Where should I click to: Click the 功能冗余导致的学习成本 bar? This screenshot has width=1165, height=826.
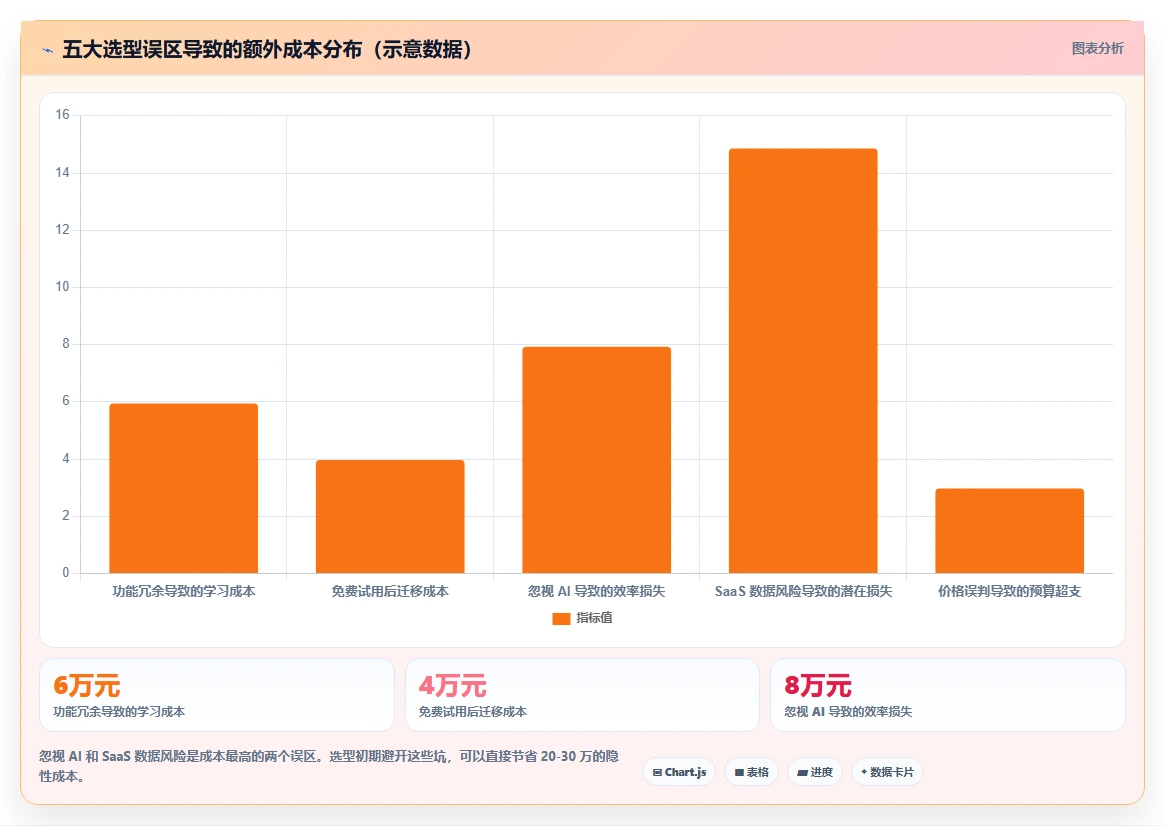pyautogui.click(x=184, y=488)
